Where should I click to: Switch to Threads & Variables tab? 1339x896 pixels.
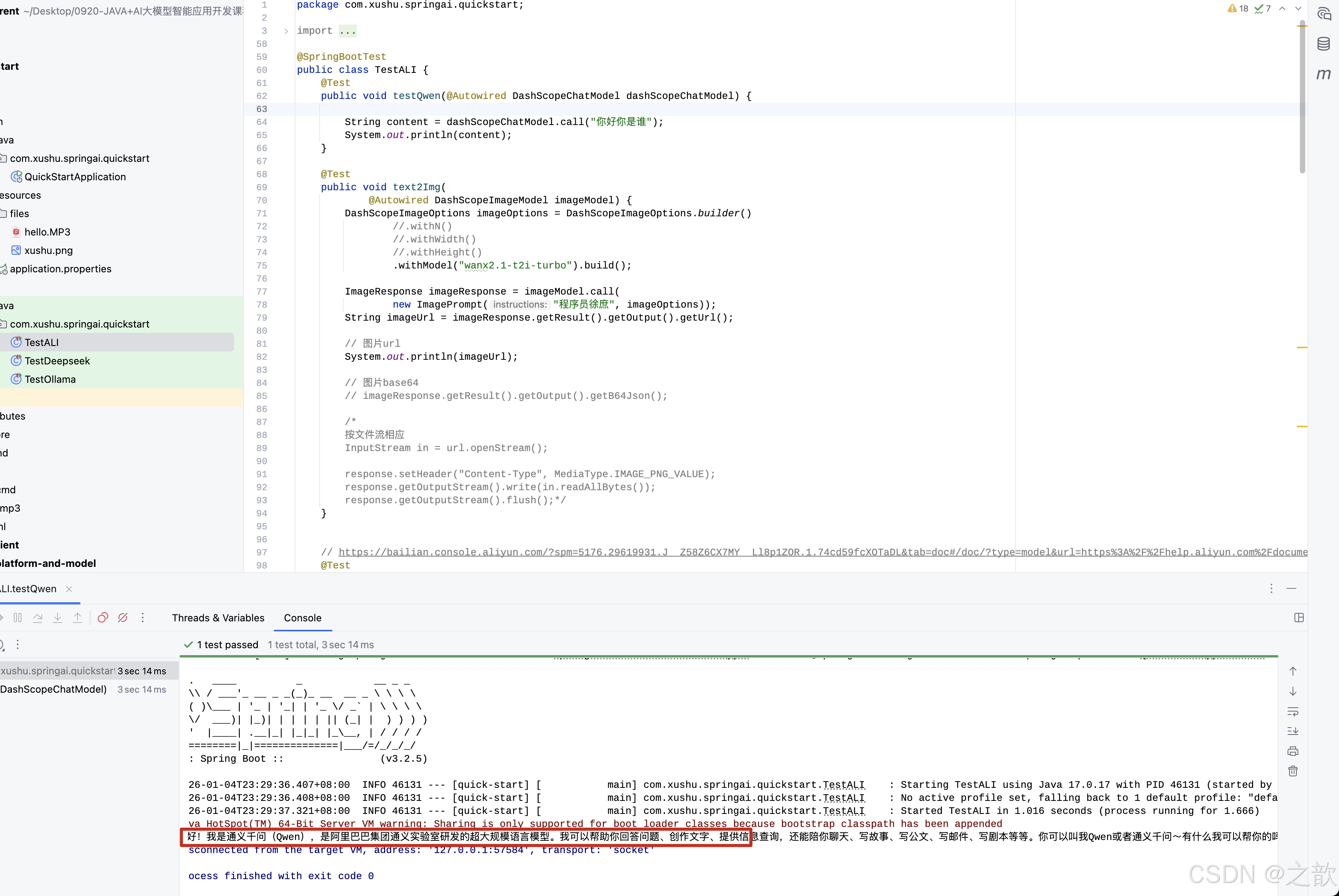[218, 618]
